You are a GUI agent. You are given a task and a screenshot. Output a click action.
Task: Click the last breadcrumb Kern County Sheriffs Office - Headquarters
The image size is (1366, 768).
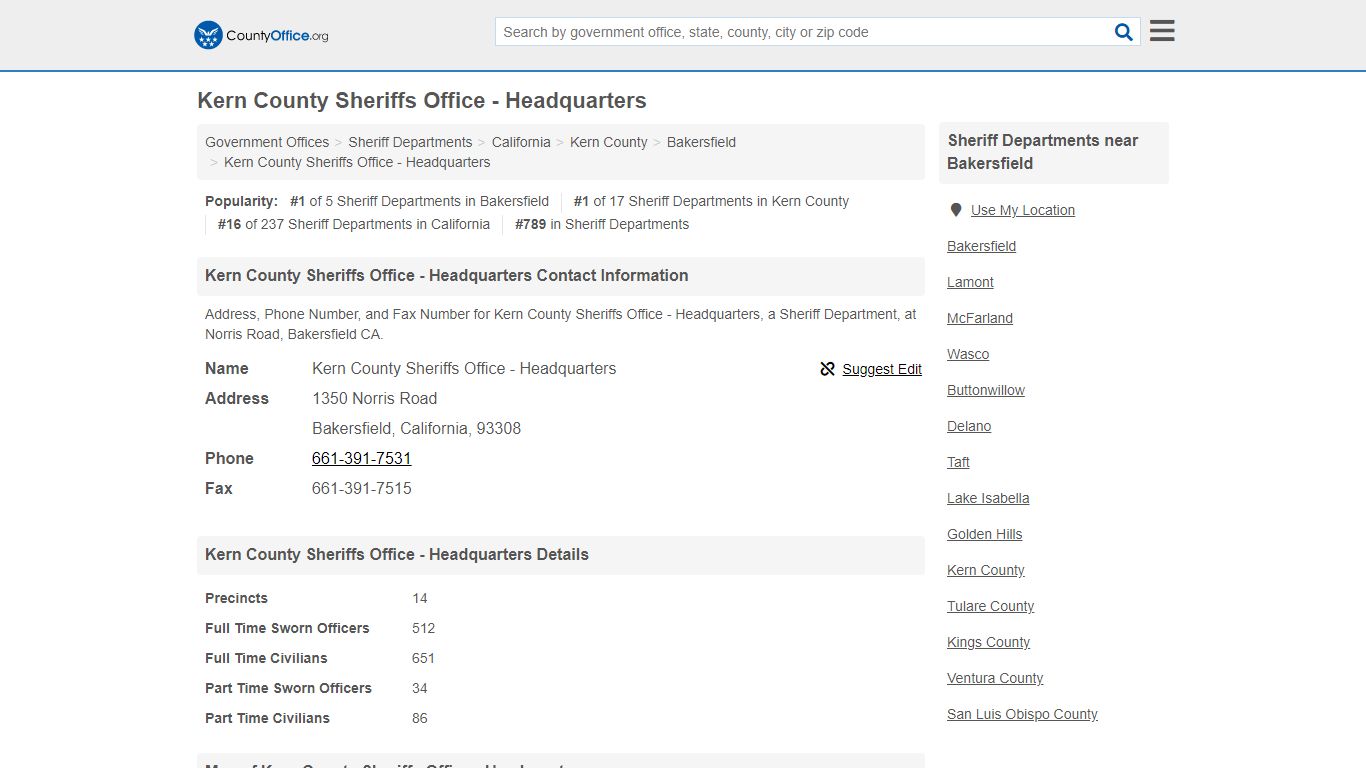click(x=357, y=162)
